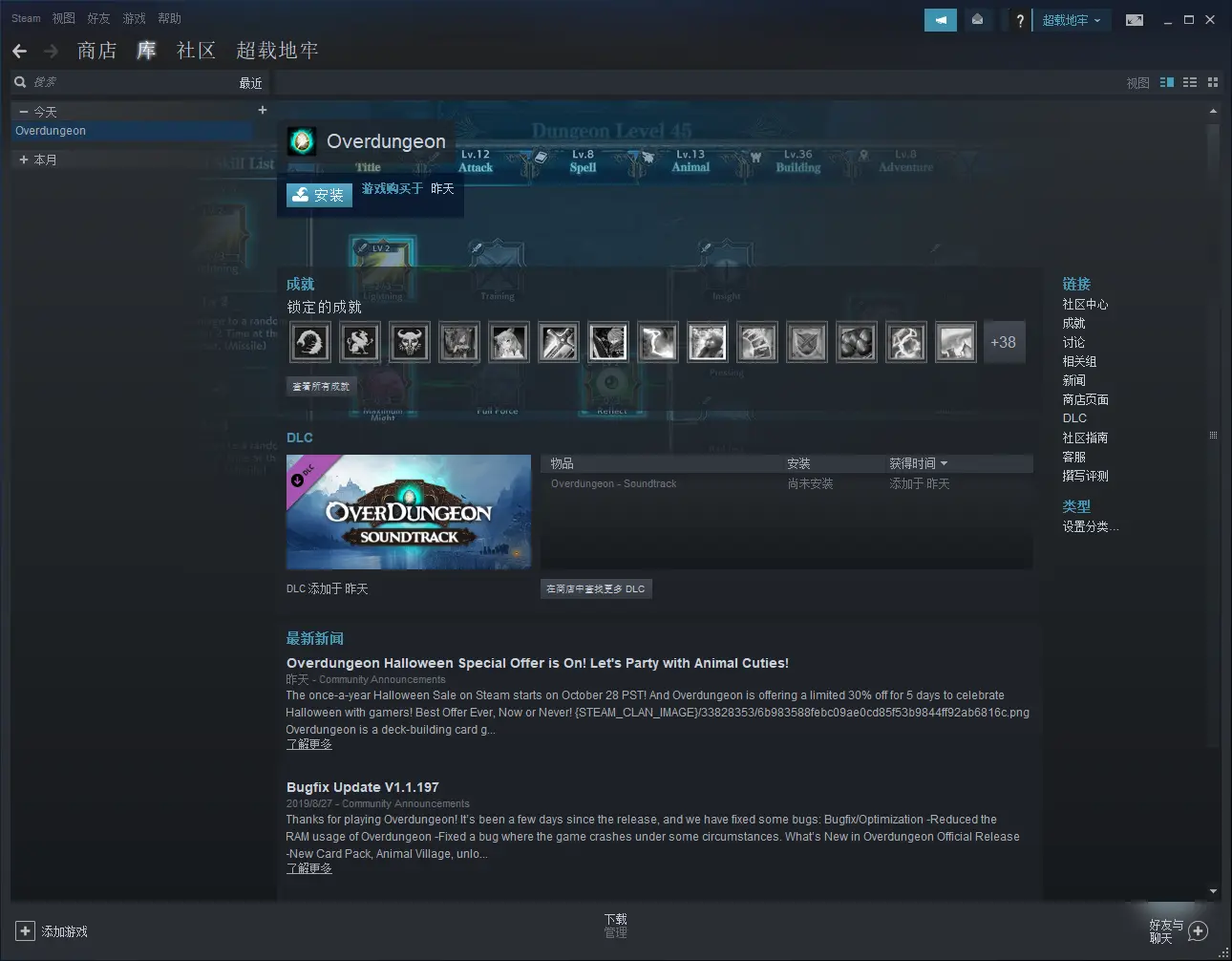Open the 超载地牢 account dropdown
This screenshot has width=1232, height=961.
(1072, 20)
